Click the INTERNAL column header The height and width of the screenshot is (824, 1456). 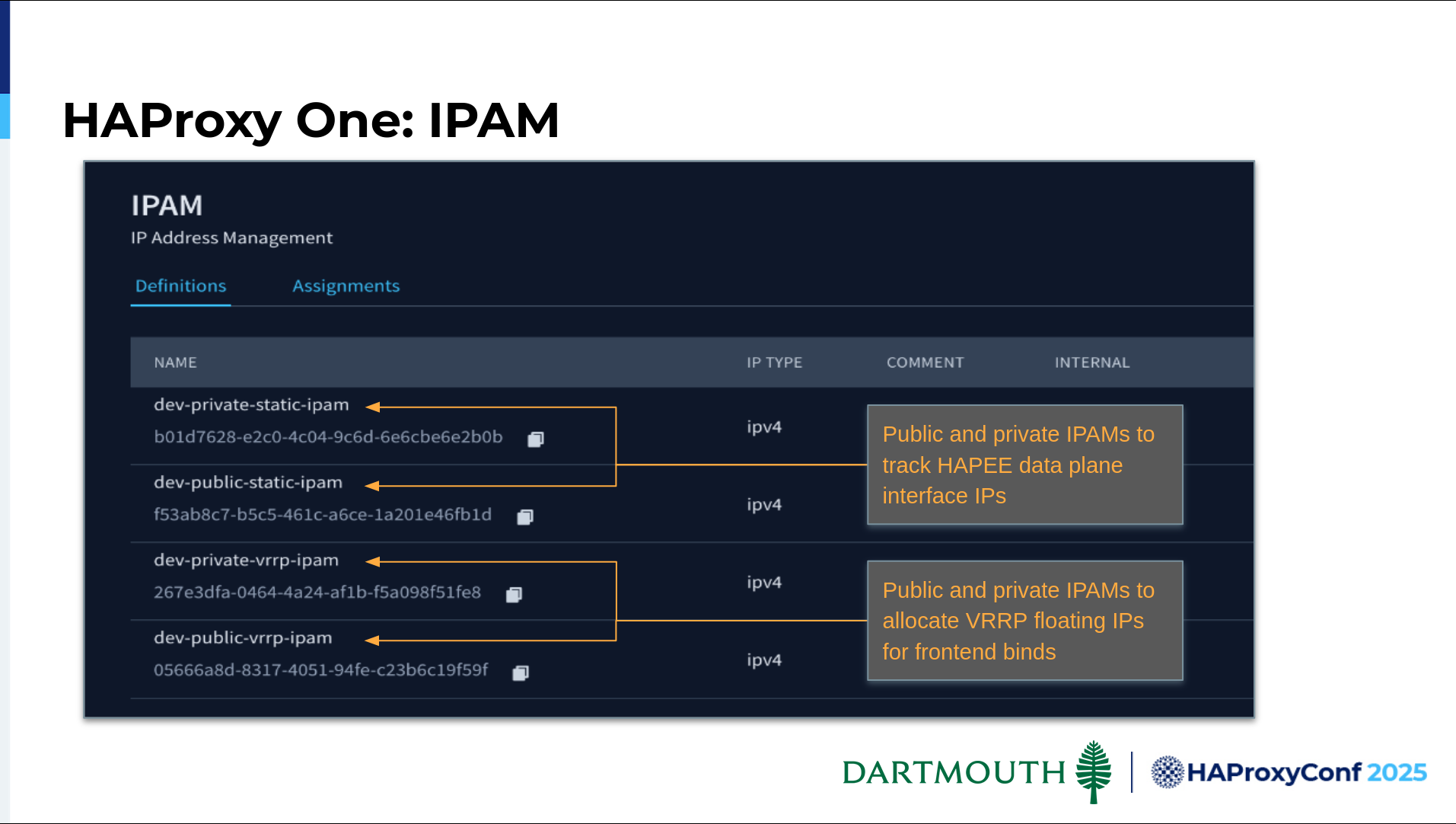1092,362
